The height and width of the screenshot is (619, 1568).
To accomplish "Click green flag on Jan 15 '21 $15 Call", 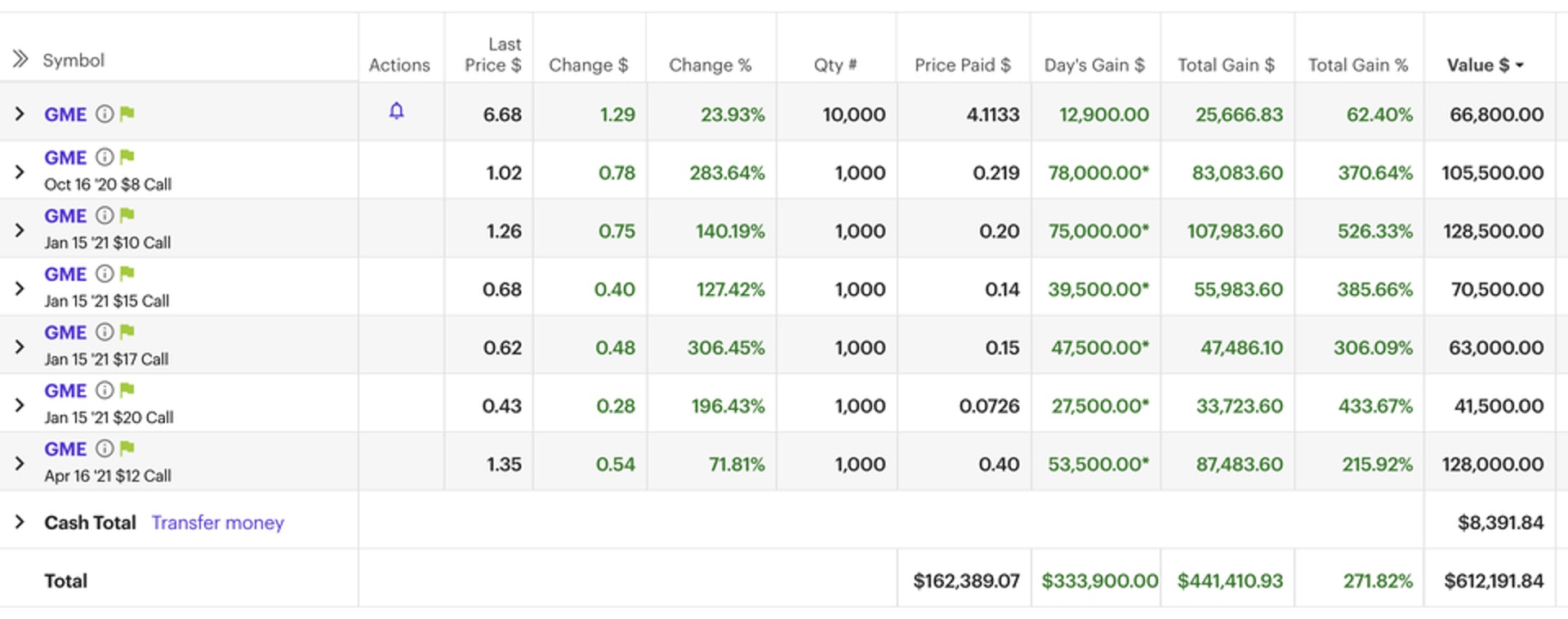I will 127,274.
